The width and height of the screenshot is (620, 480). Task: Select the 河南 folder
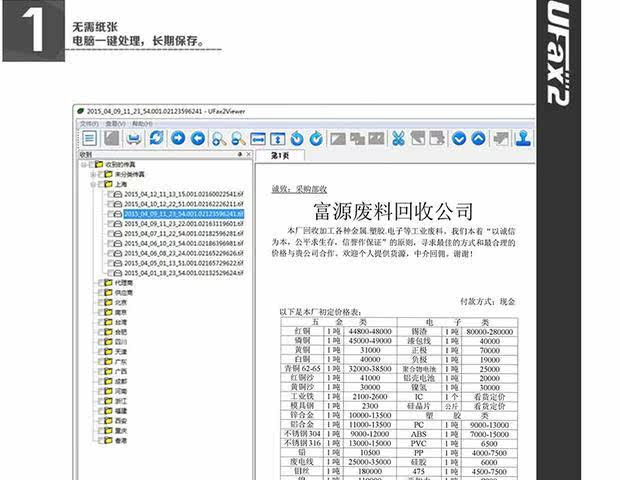click(x=121, y=391)
